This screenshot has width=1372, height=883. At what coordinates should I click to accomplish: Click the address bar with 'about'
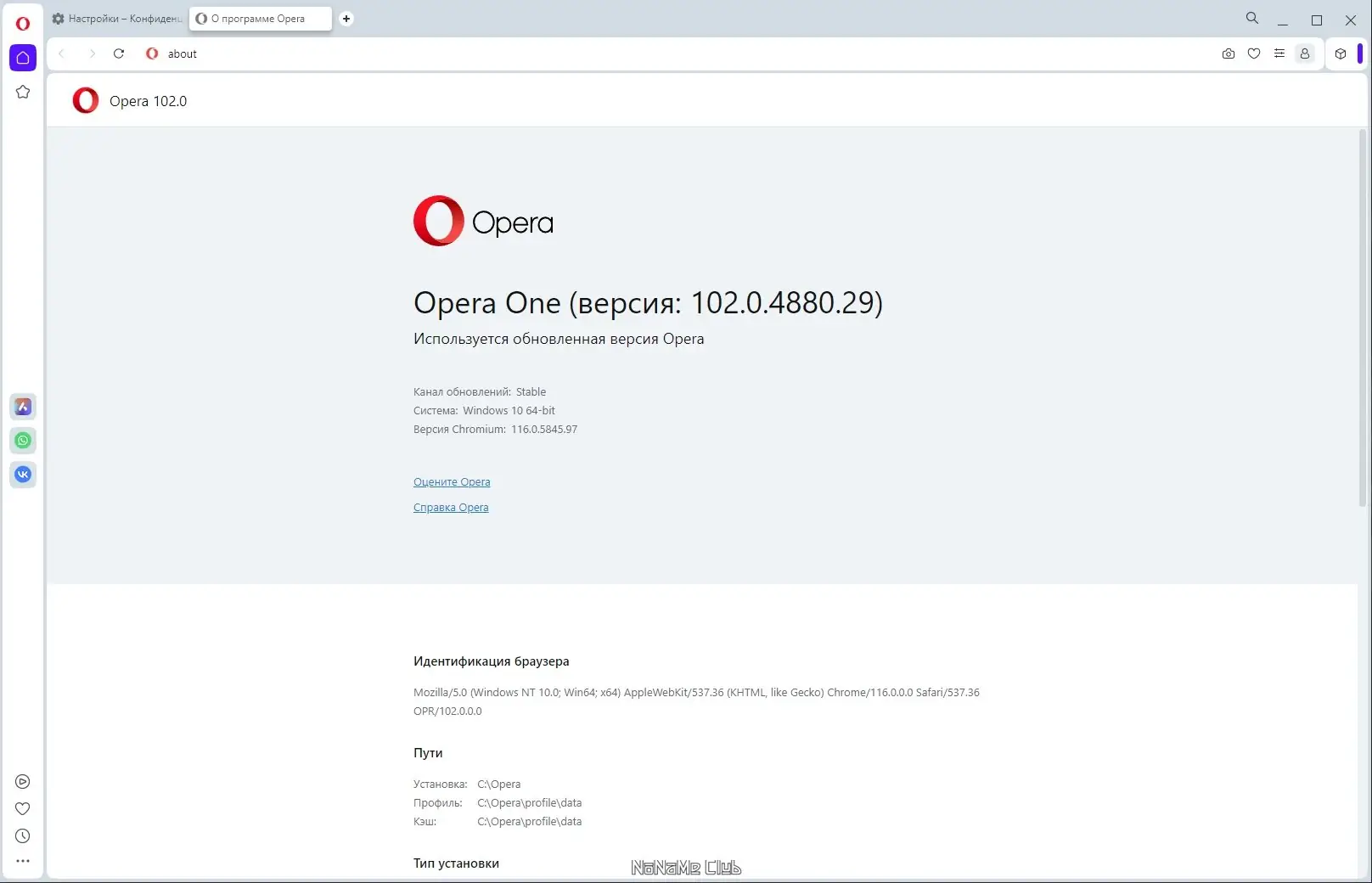[679, 53]
